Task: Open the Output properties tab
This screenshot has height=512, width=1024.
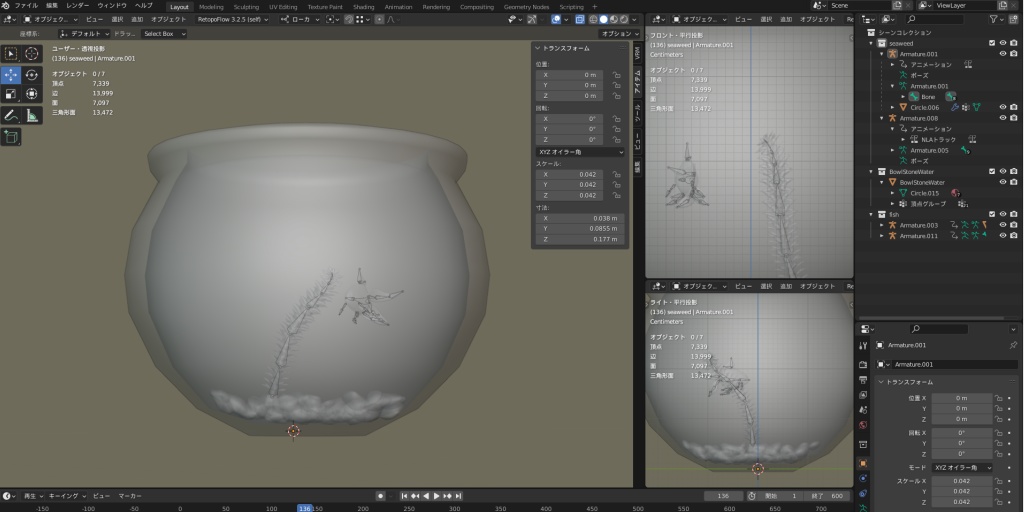Action: click(863, 379)
